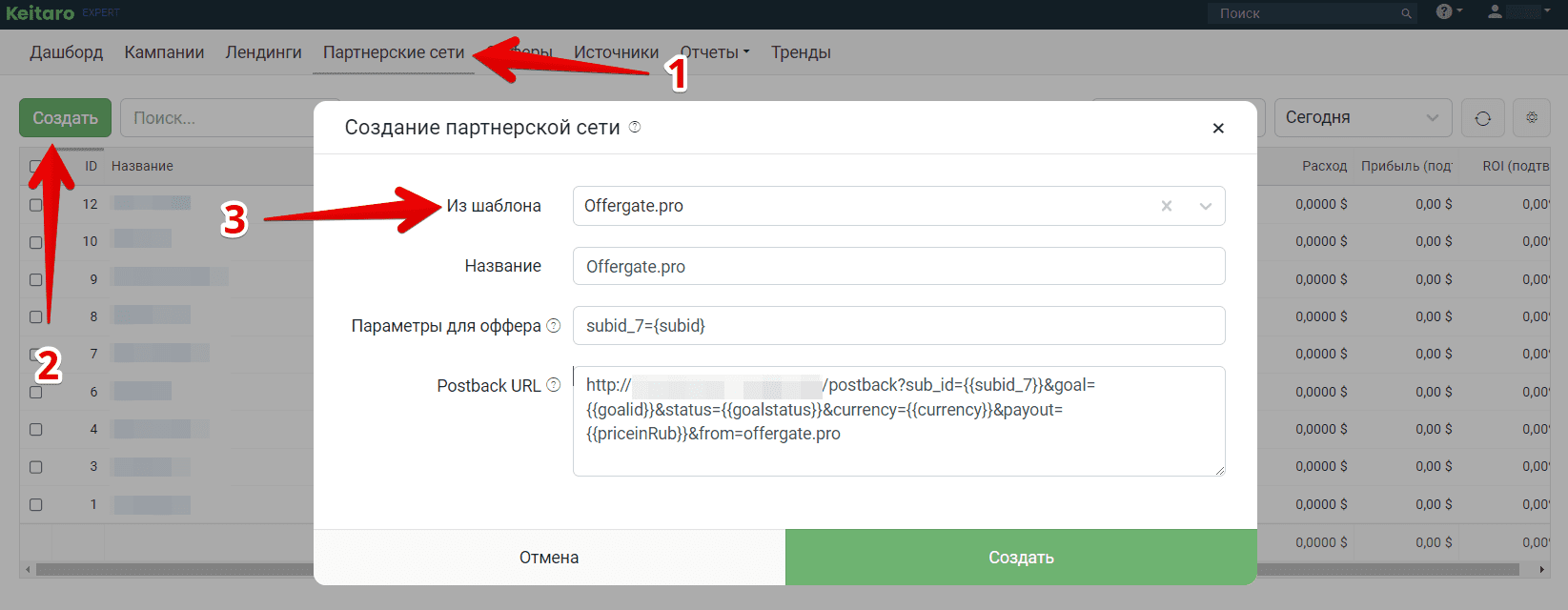Screen dimensions: 1568x610
Task: Click the ROI column header
Action: click(x=1516, y=166)
